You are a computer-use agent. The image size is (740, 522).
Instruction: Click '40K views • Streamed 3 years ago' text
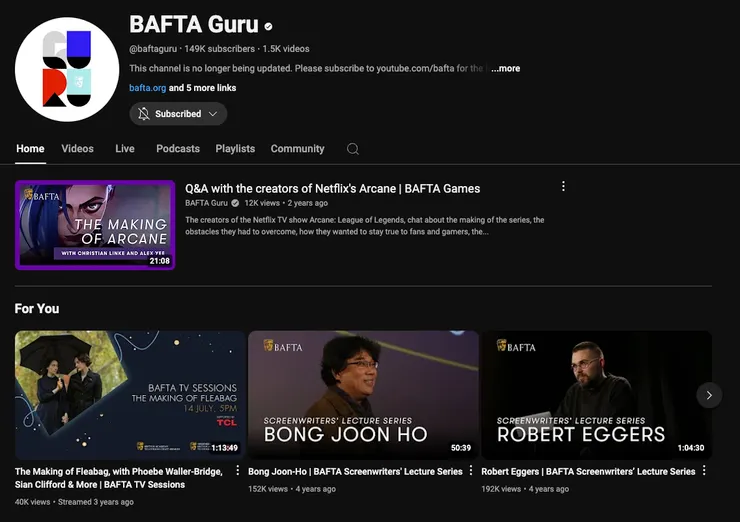click(x=74, y=502)
